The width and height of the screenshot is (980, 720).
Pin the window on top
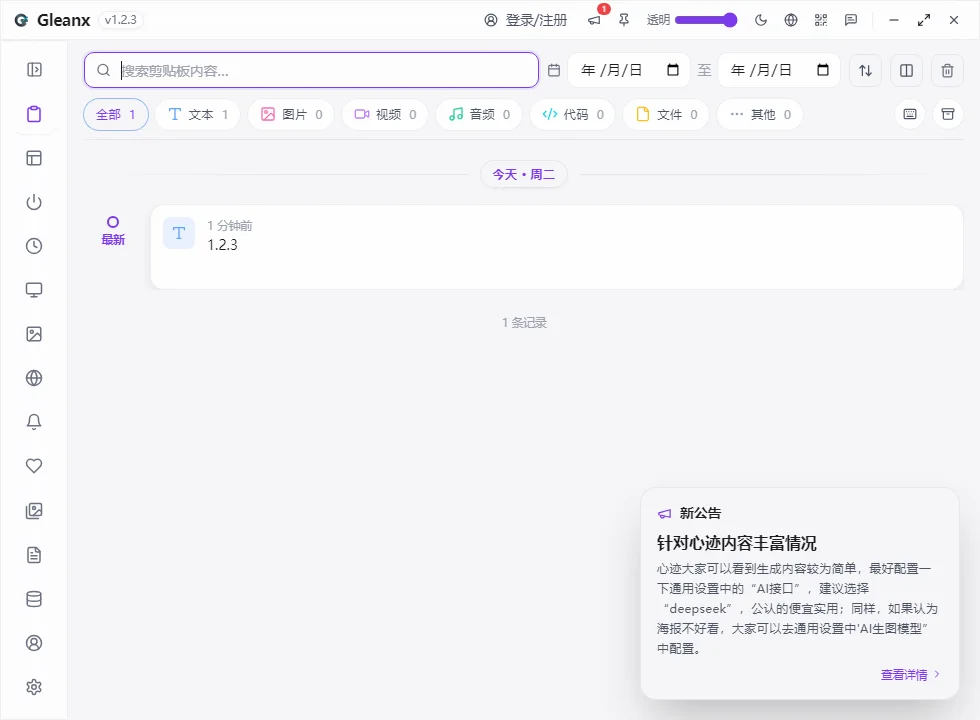[624, 20]
